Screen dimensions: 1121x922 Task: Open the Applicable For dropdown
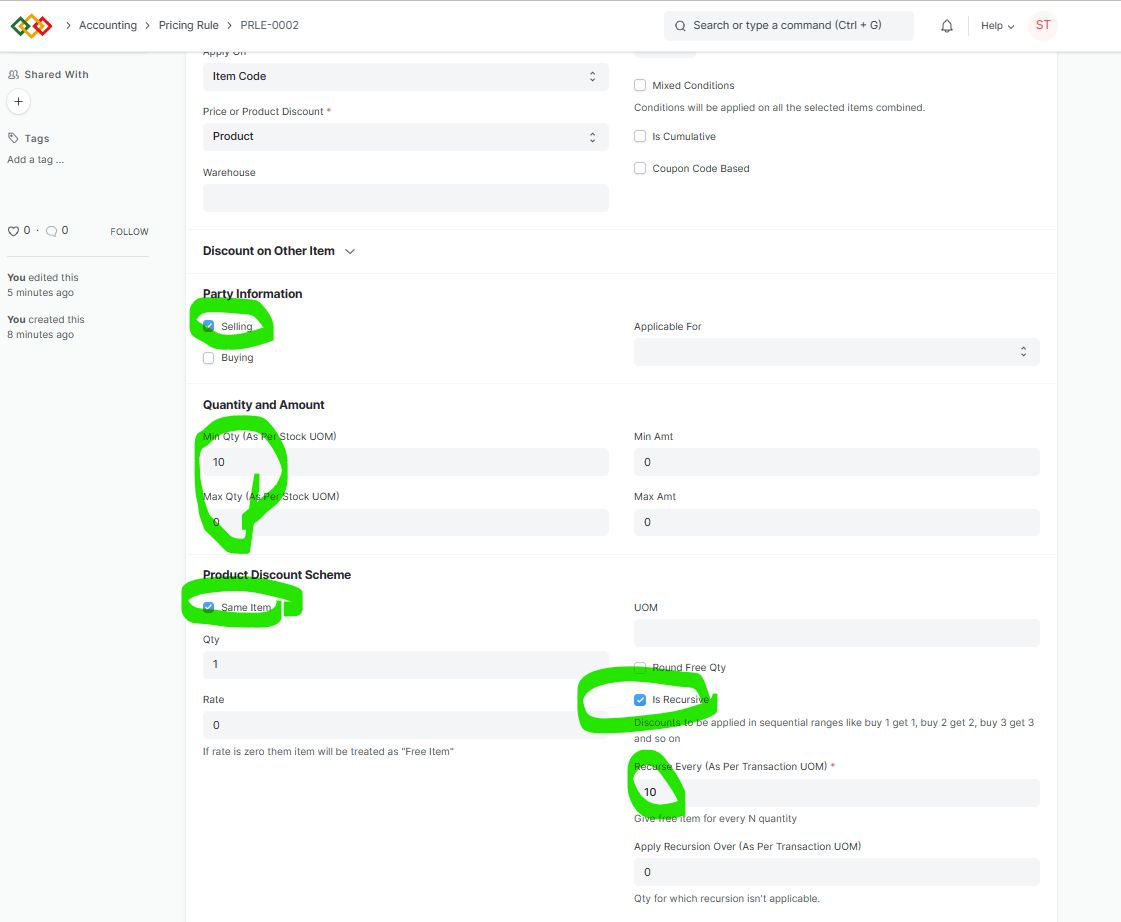click(836, 352)
